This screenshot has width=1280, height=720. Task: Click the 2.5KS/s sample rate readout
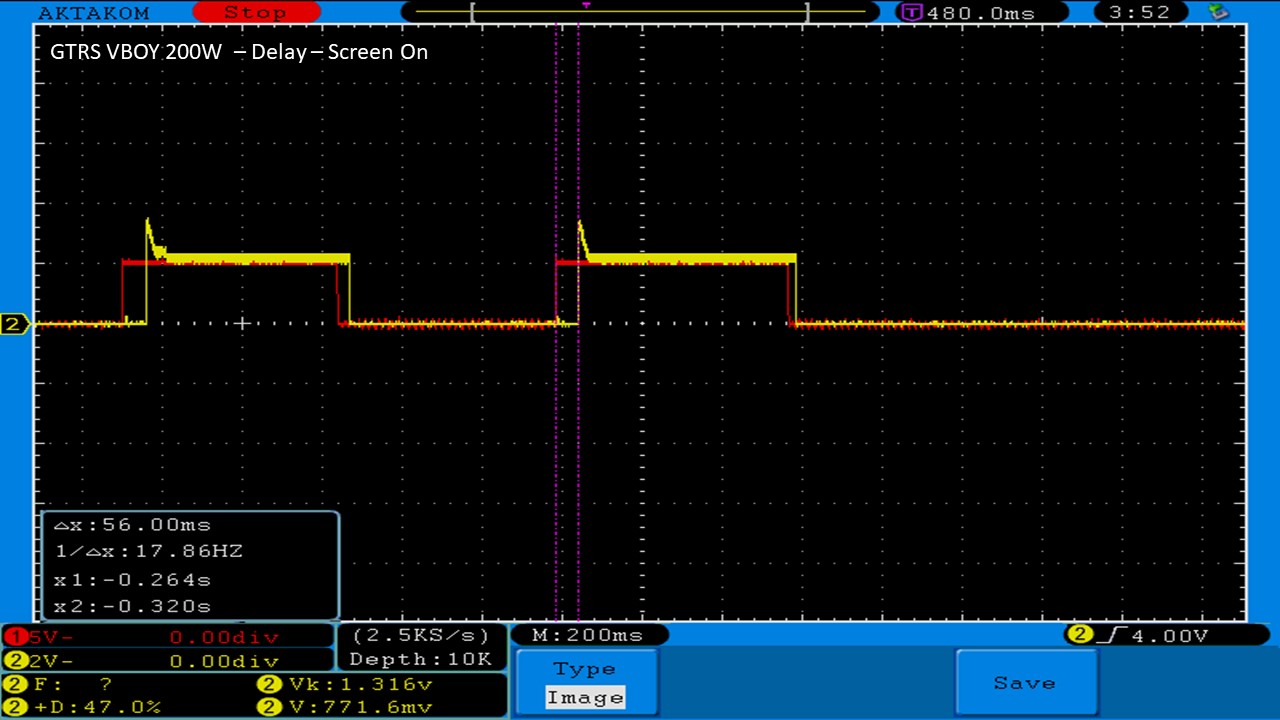(422, 635)
